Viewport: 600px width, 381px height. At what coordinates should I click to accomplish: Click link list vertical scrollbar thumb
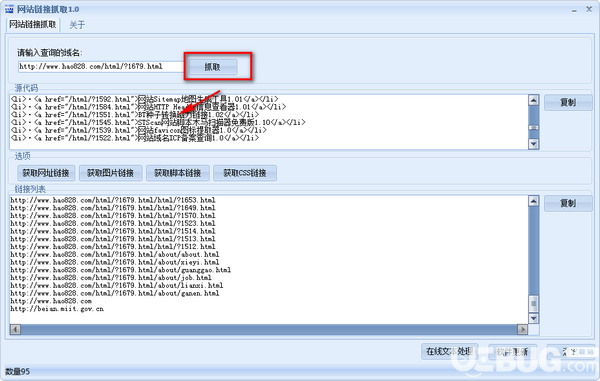[x=533, y=304]
